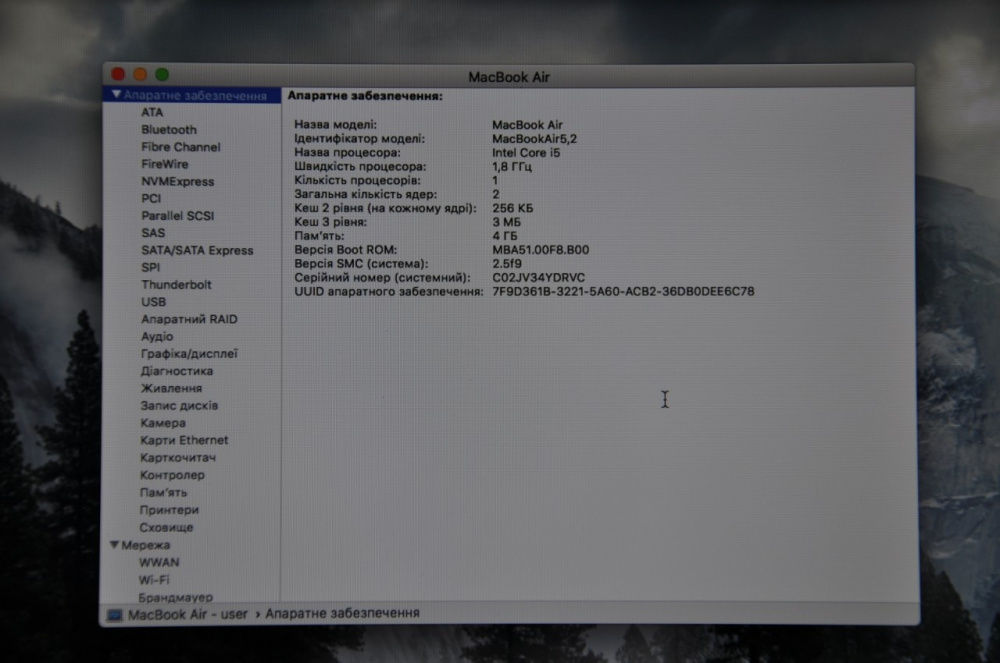Click processor speed value 1,8 ГГц
Image resolution: width=1000 pixels, height=663 pixels.
(x=511, y=167)
